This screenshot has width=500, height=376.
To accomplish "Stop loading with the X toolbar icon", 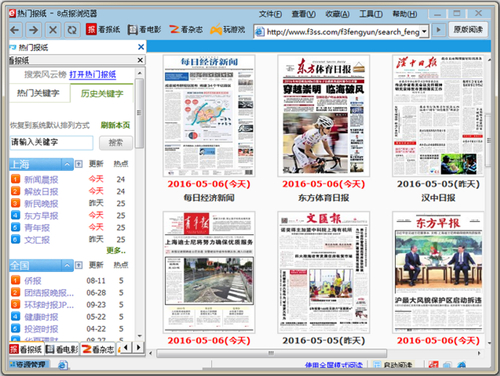I will click(x=53, y=30).
